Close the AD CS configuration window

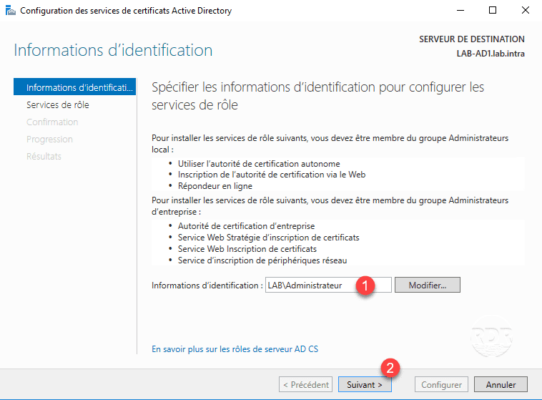[x=525, y=10]
